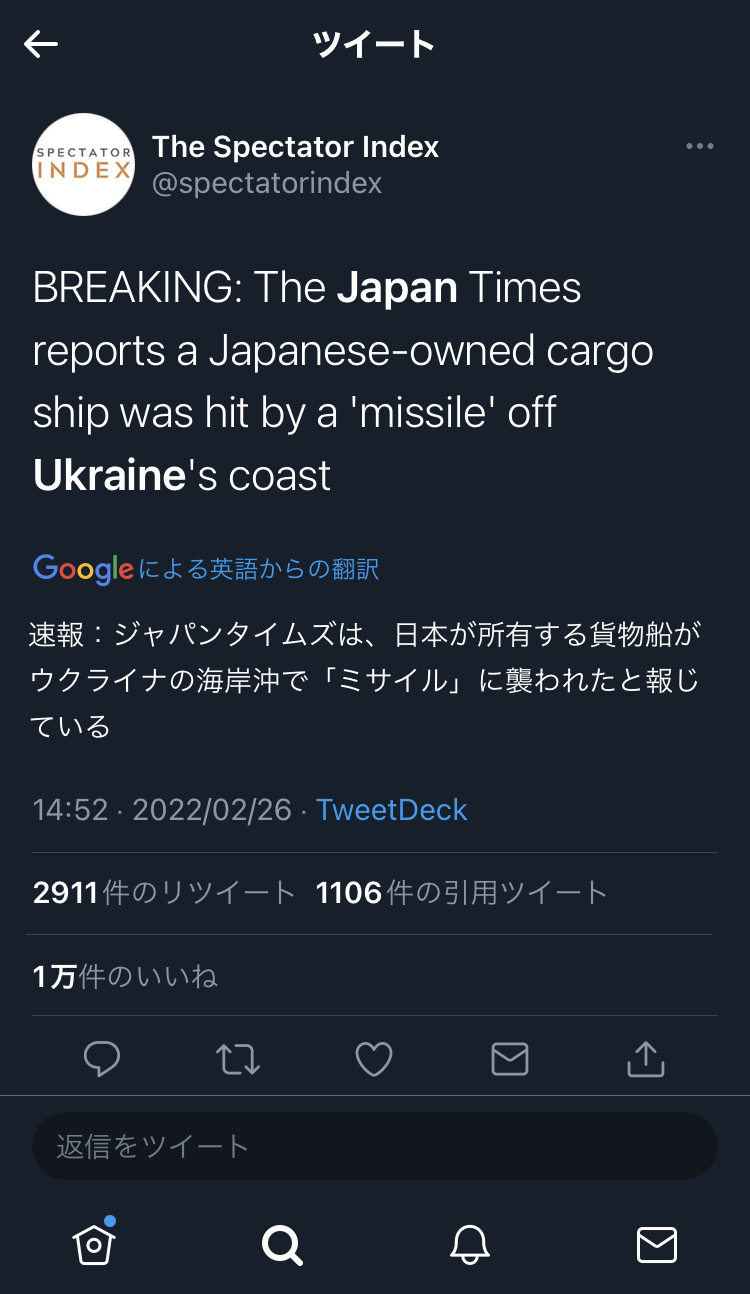The image size is (750, 1294).
Task: View the likes count list
Action: (x=125, y=976)
